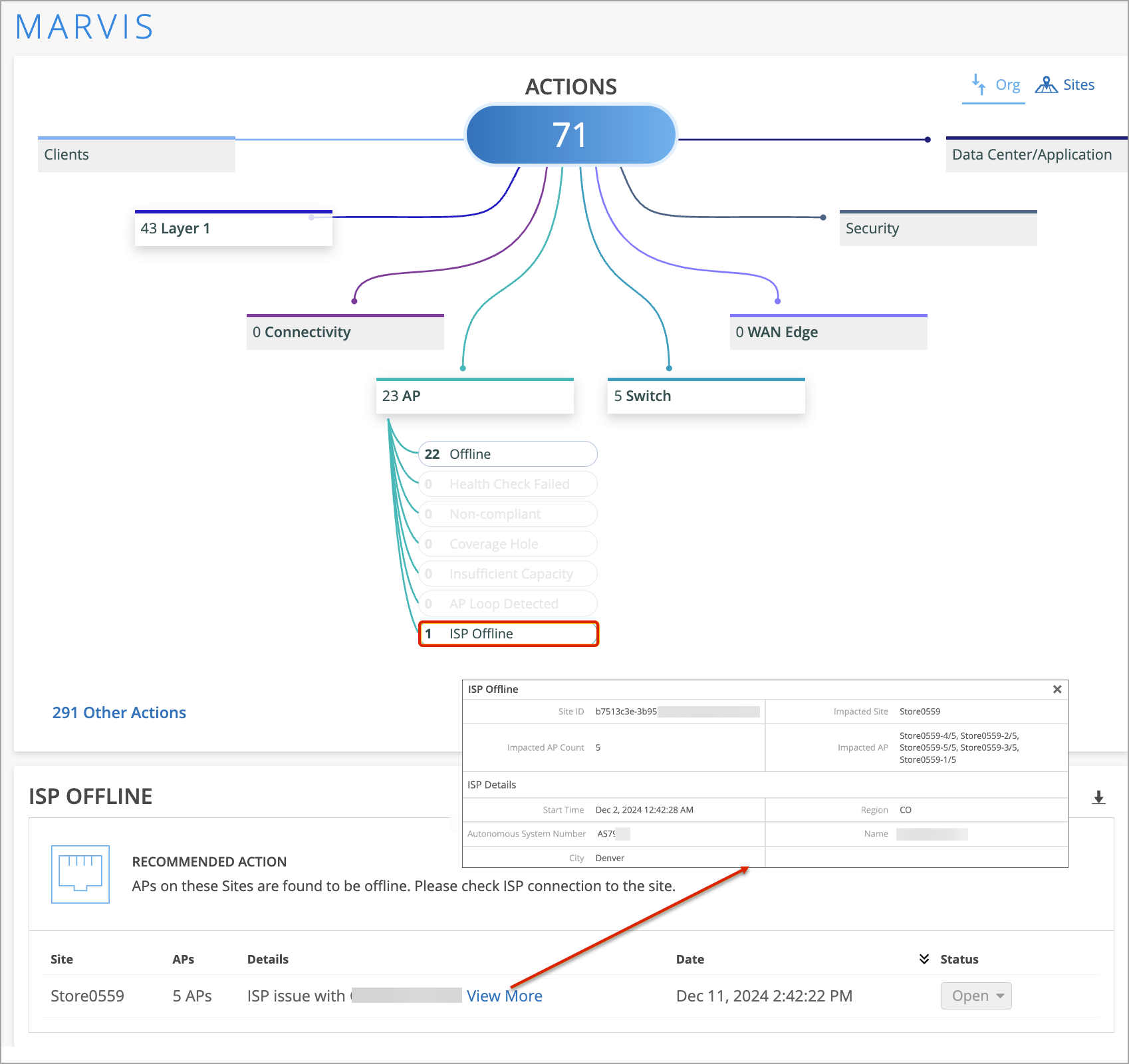Click the recommended action ethernet port icon
This screenshot has height=1064, width=1129.
point(80,874)
